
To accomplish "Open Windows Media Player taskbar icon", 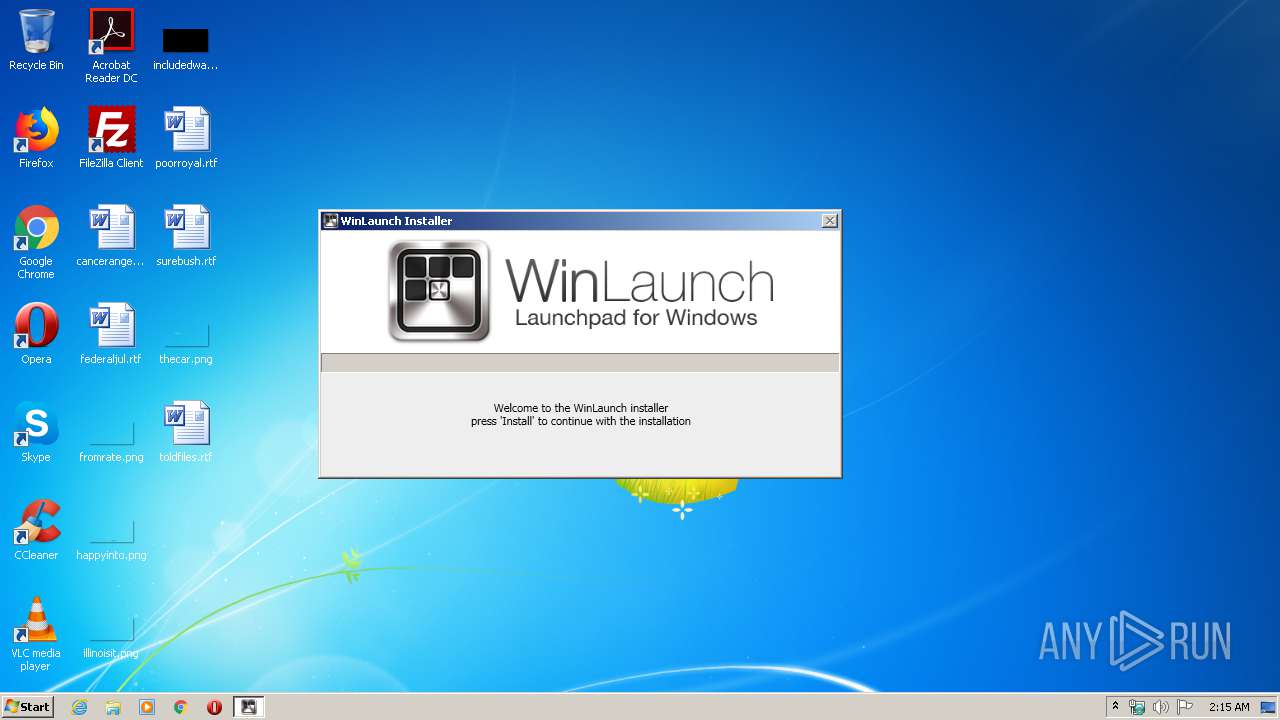I will coord(147,707).
